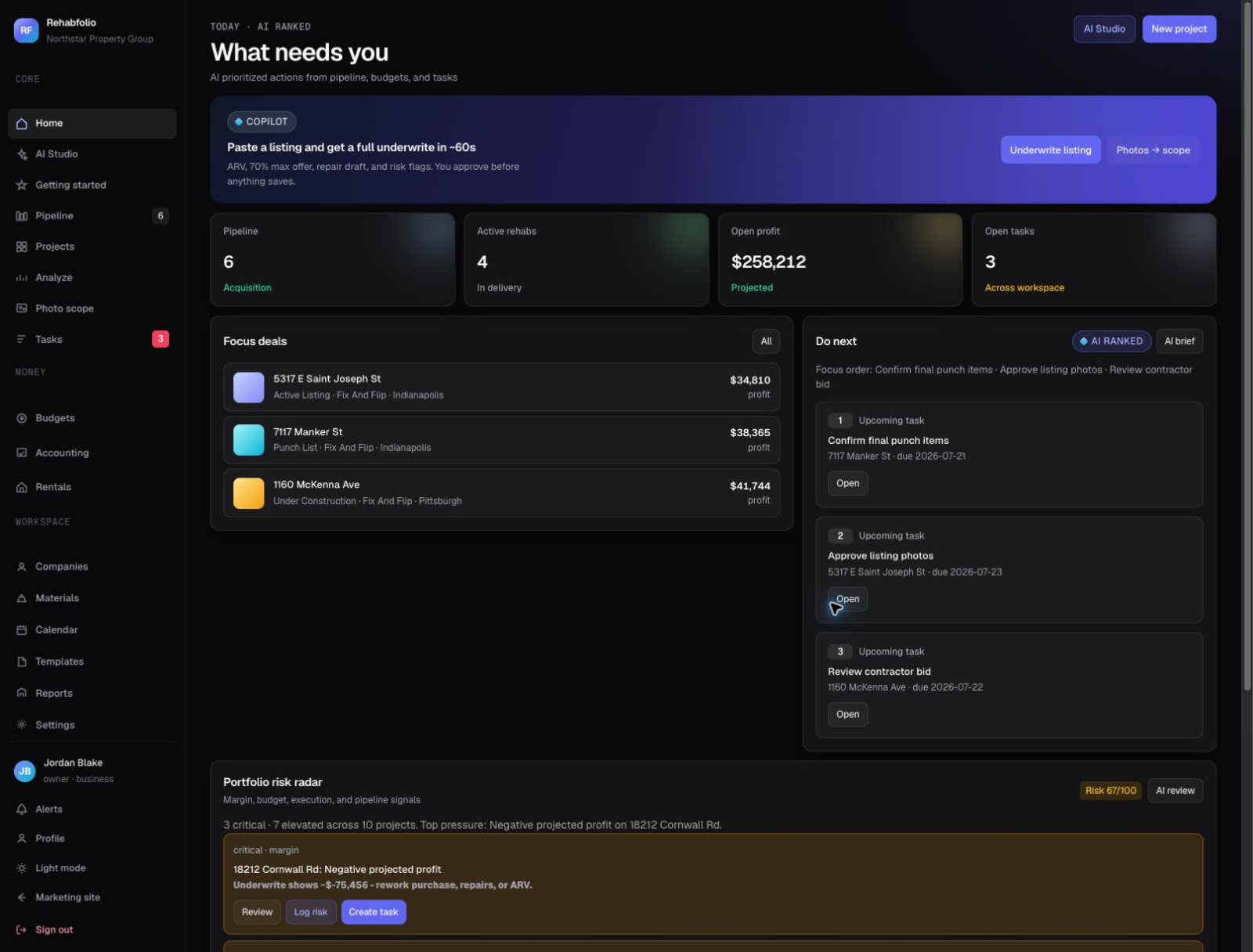
Task: Open Reports via its sidebar label
Action: point(54,694)
